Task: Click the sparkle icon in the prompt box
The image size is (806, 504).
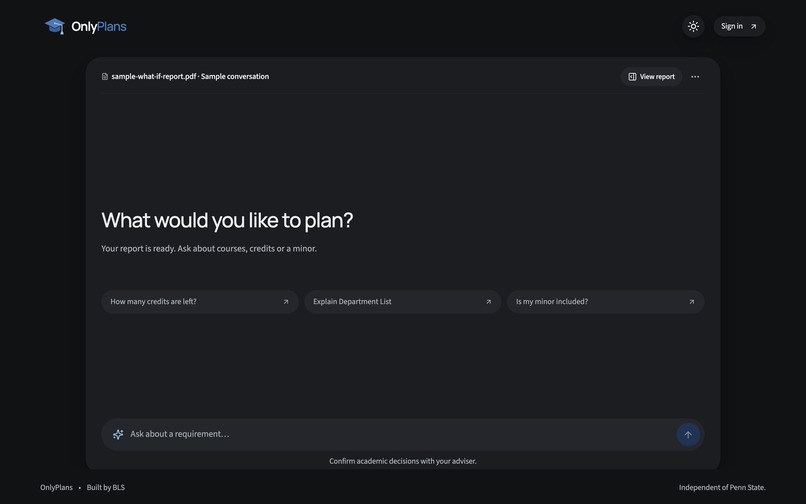Action: 118,435
